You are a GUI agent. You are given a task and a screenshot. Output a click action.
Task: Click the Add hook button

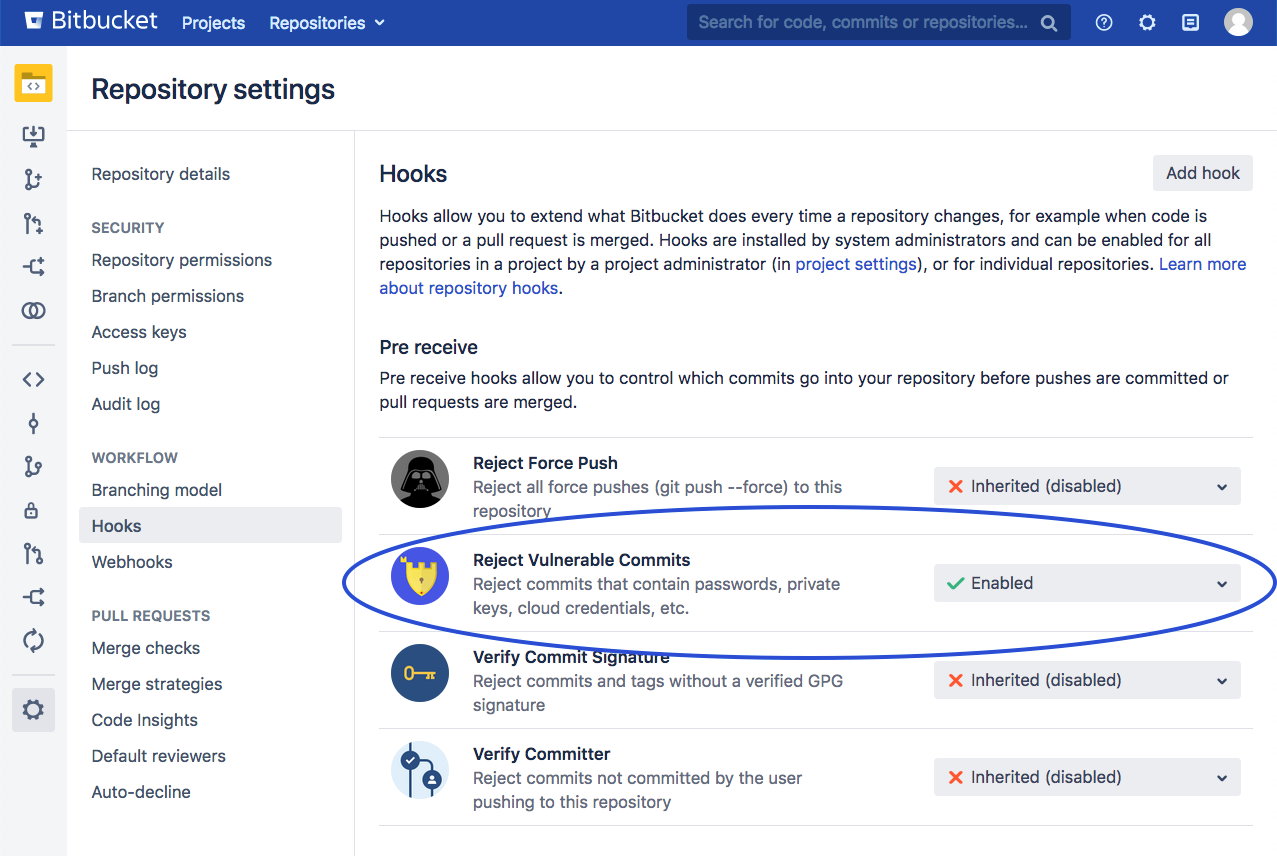(x=1202, y=173)
